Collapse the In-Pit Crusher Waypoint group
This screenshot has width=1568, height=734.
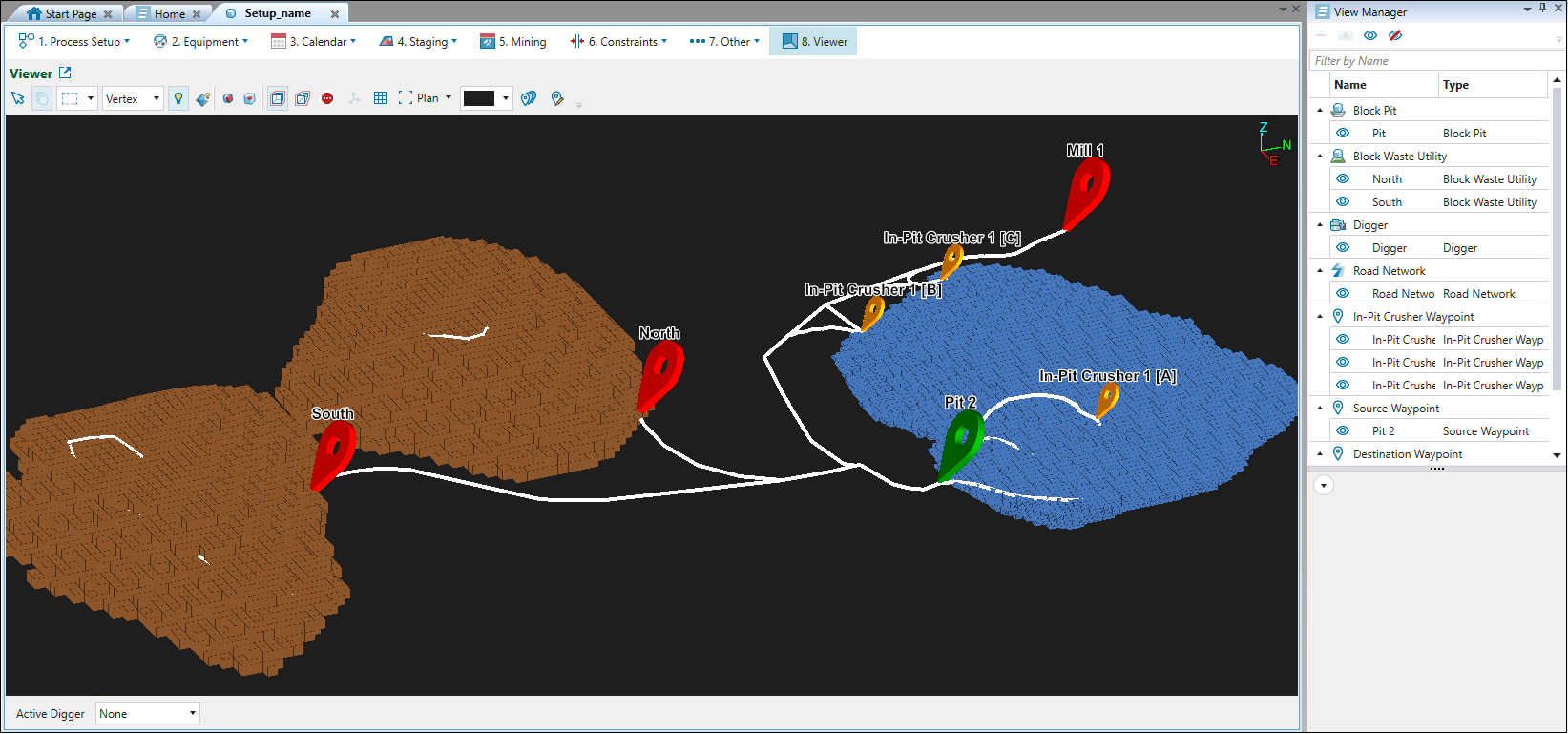[x=1320, y=316]
